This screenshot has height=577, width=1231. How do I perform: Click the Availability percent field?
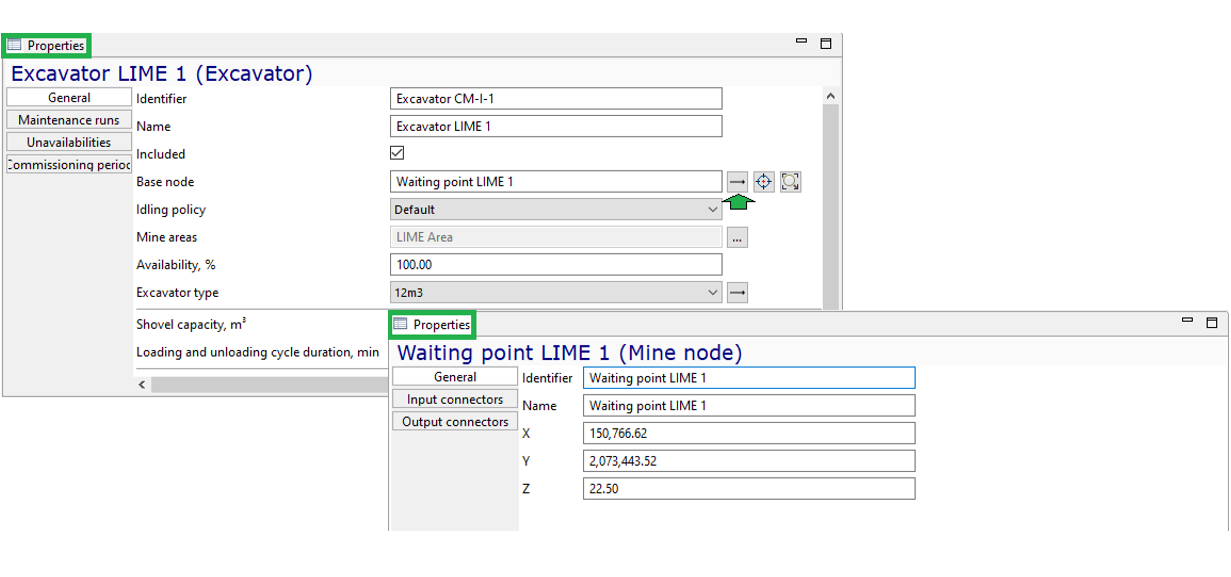click(x=556, y=264)
